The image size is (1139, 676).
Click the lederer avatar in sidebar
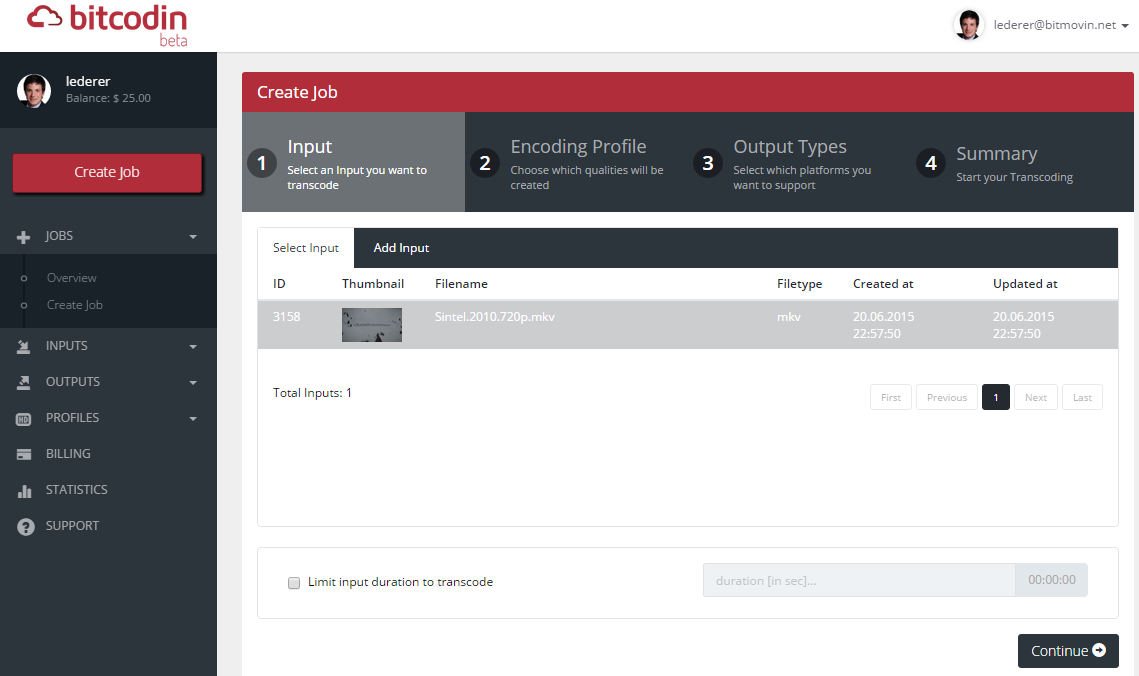33,91
